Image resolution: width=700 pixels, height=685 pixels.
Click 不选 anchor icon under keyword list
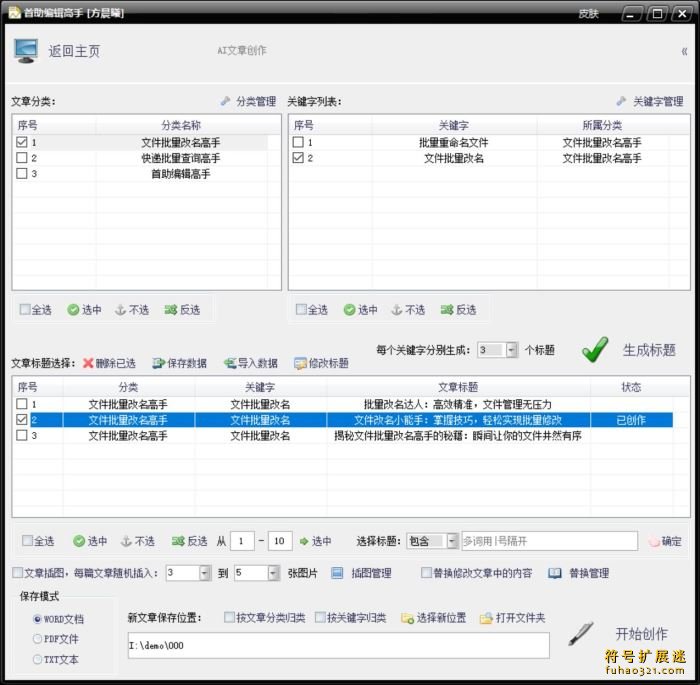tap(396, 309)
